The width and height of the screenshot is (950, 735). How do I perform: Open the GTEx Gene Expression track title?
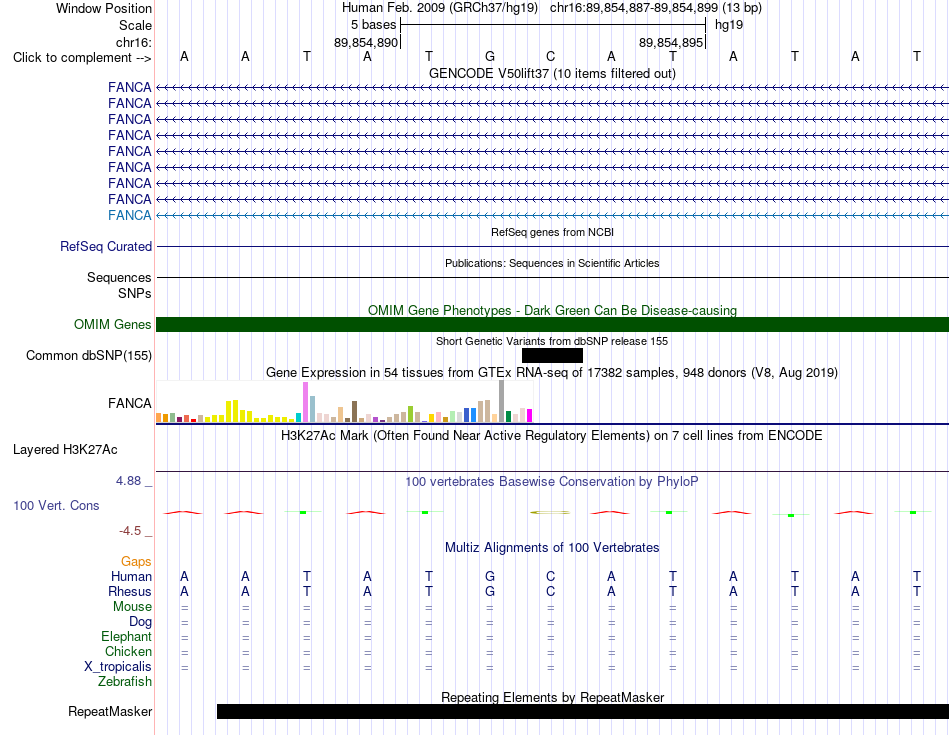pyautogui.click(x=552, y=373)
